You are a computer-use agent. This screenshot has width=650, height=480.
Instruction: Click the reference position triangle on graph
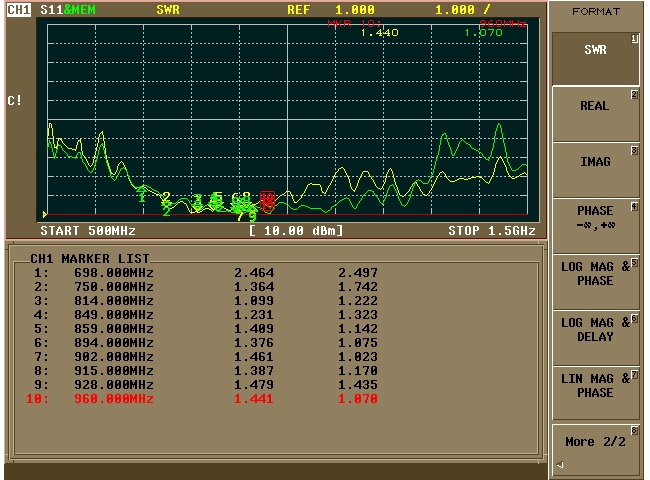click(x=45, y=214)
